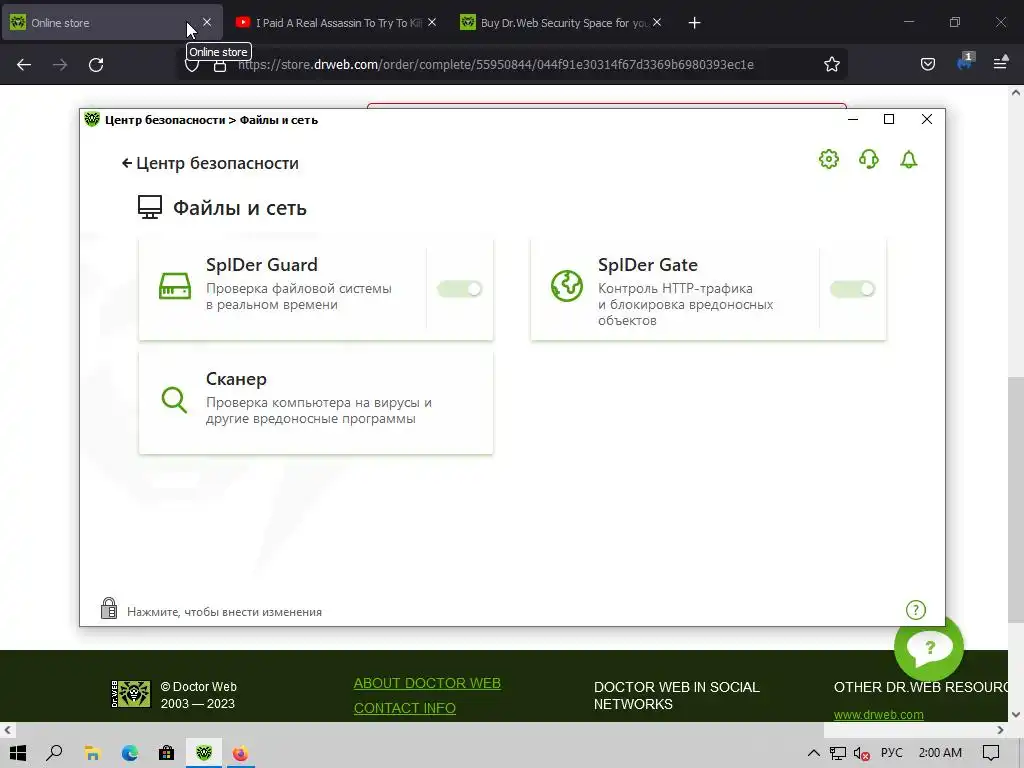The width and height of the screenshot is (1024, 768).
Task: Open the green chat help bubble
Action: click(x=929, y=647)
